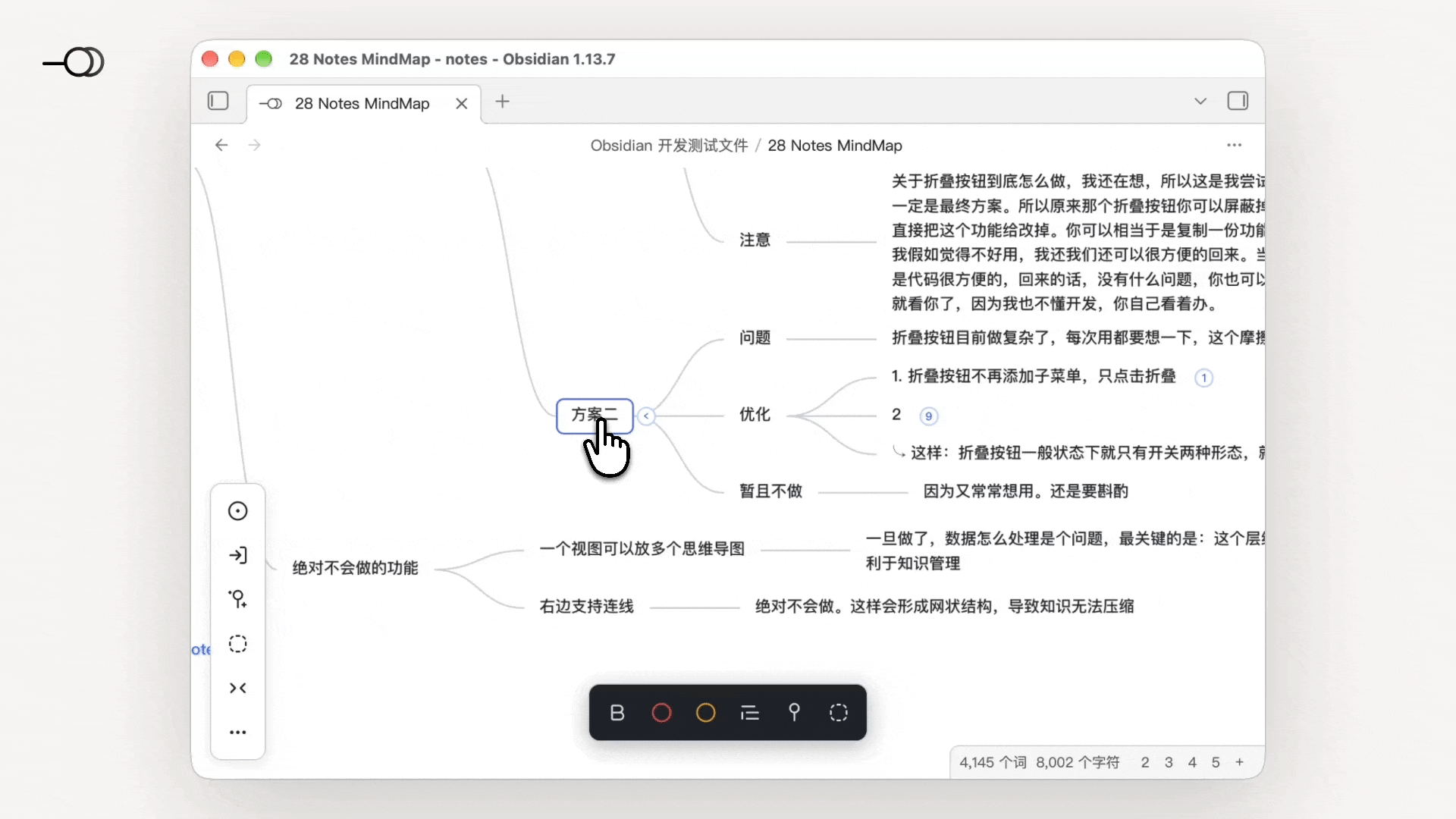Select the 一个视图可以放多个思维导图 node
The image size is (1456, 819).
[642, 549]
